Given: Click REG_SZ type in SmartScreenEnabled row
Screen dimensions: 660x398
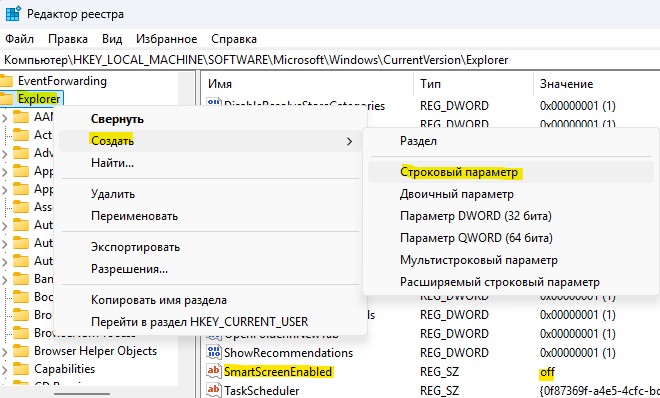Looking at the screenshot, I should coord(439,372).
